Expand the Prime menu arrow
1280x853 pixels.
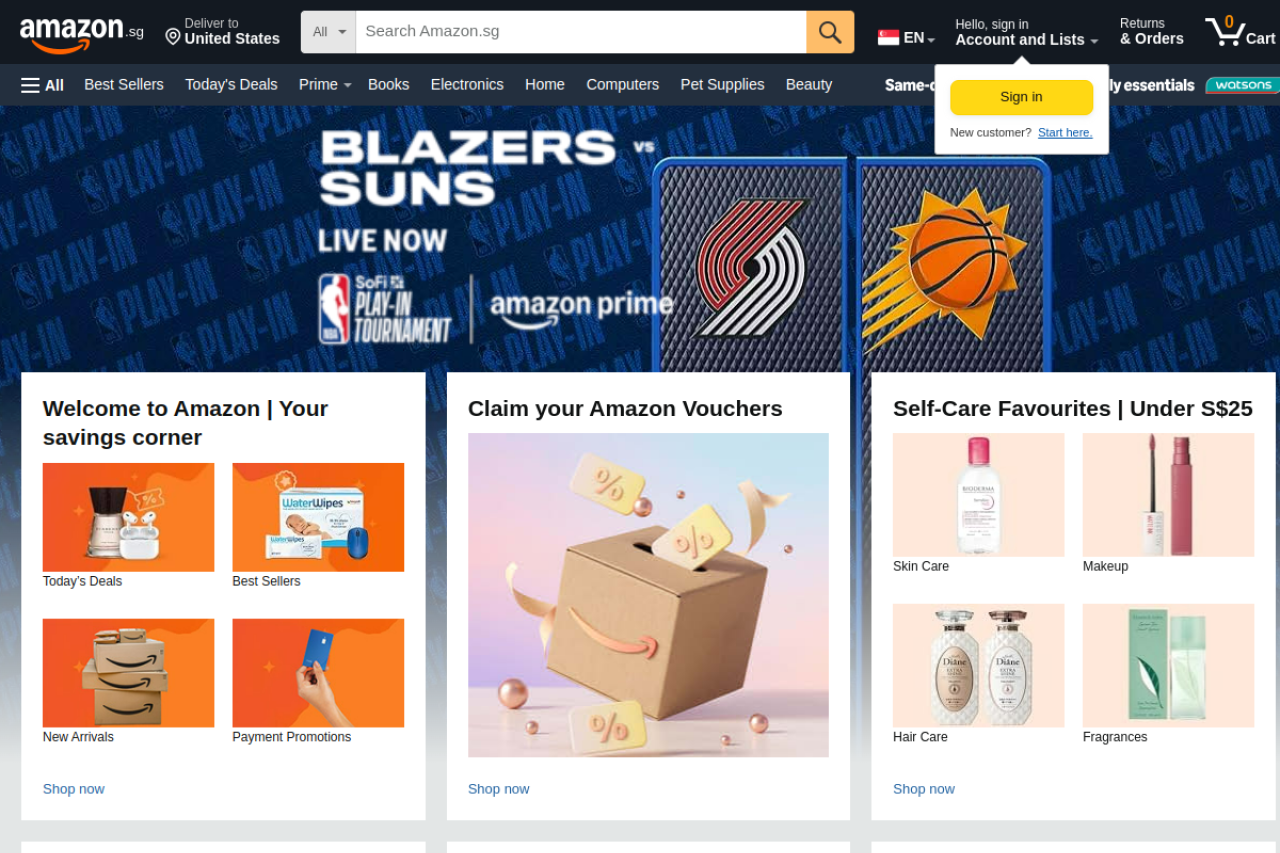(x=347, y=86)
